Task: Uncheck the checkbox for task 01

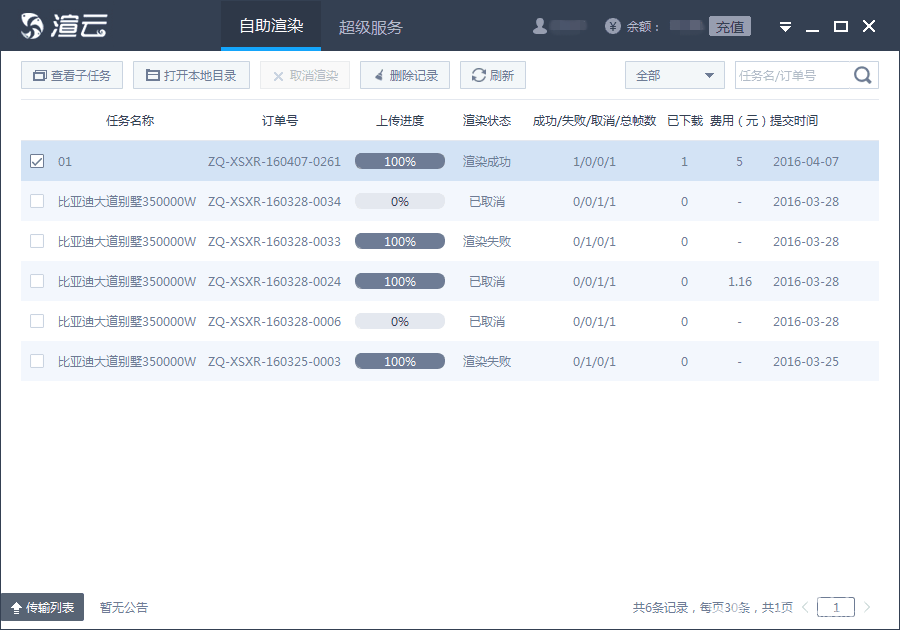Action: click(37, 161)
